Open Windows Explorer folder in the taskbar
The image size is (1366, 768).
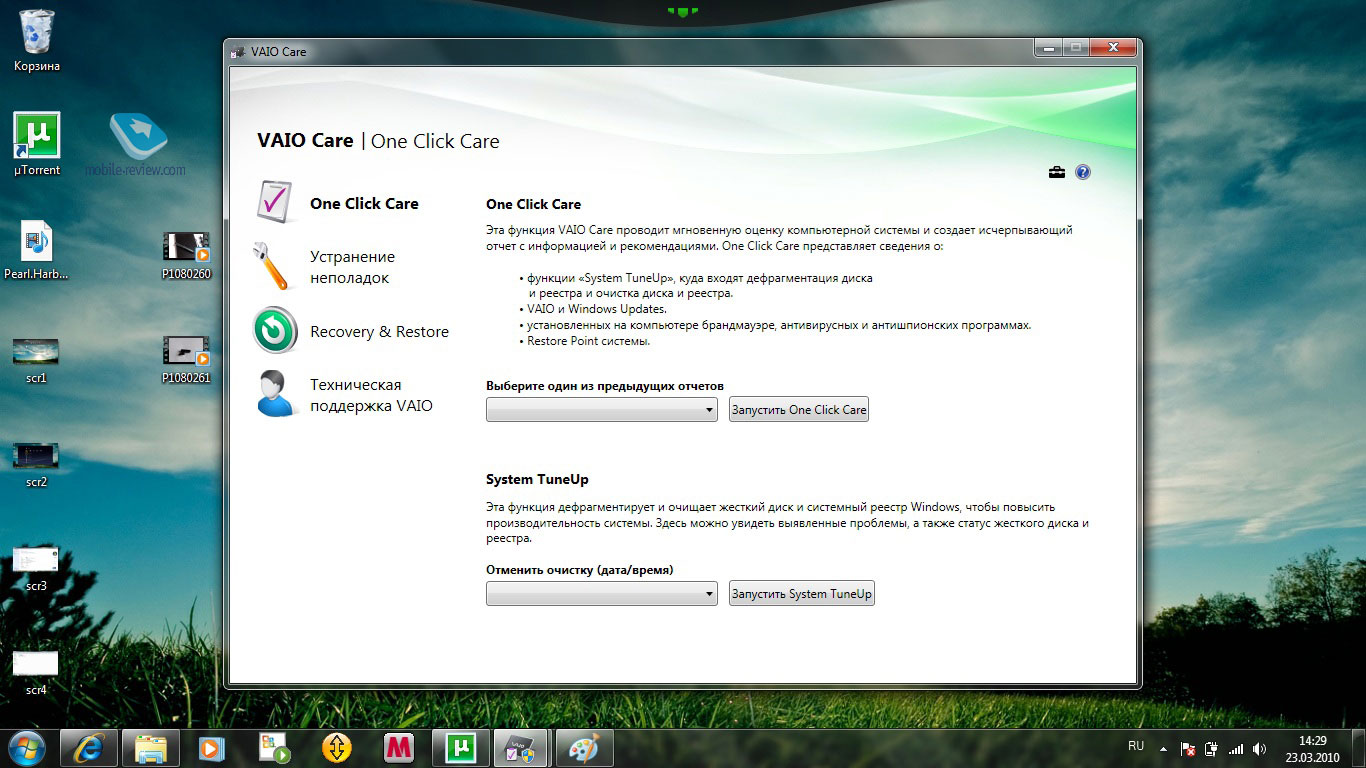pyautogui.click(x=151, y=748)
